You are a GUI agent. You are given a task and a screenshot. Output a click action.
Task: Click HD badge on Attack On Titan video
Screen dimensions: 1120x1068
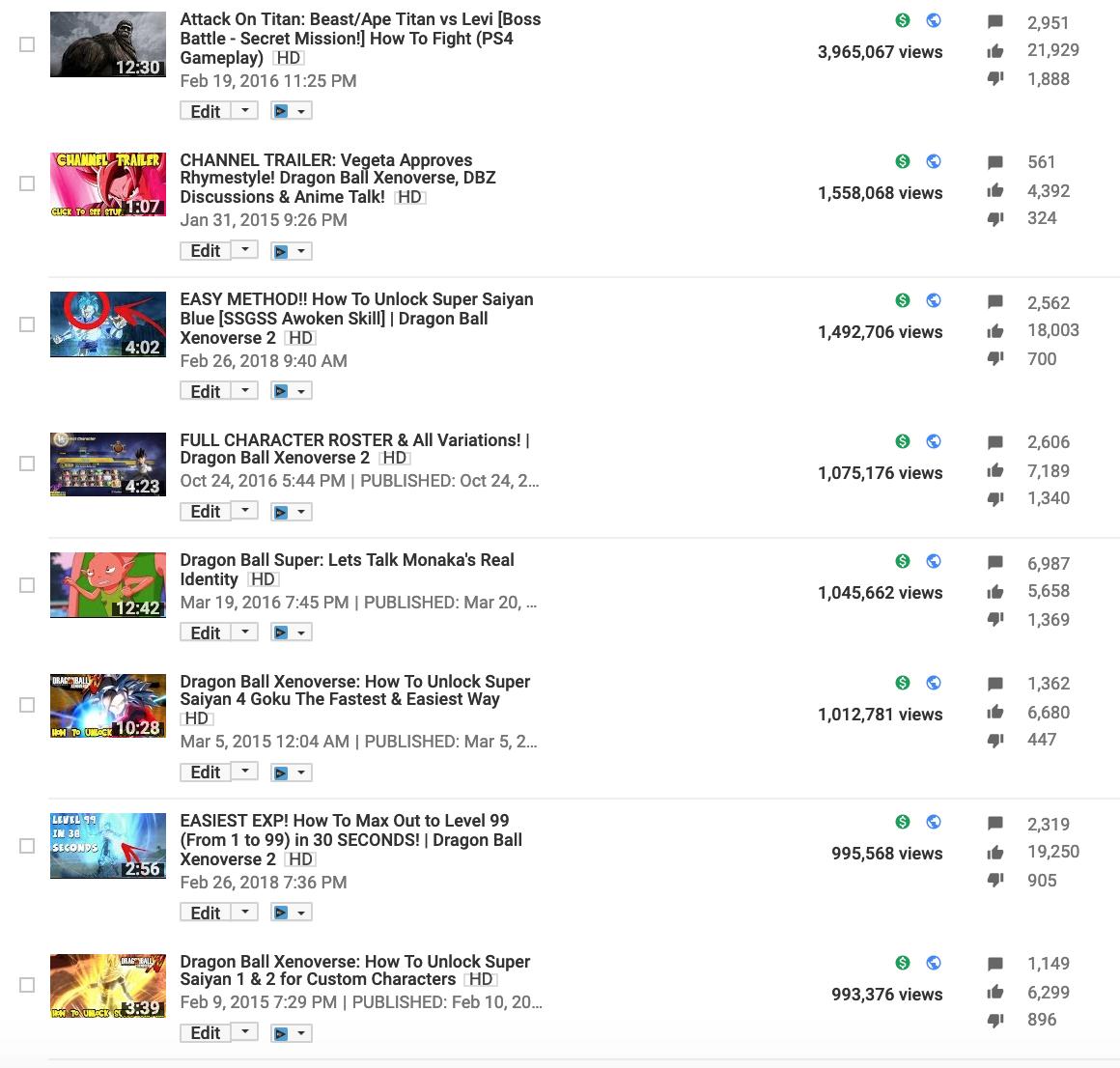(x=289, y=58)
